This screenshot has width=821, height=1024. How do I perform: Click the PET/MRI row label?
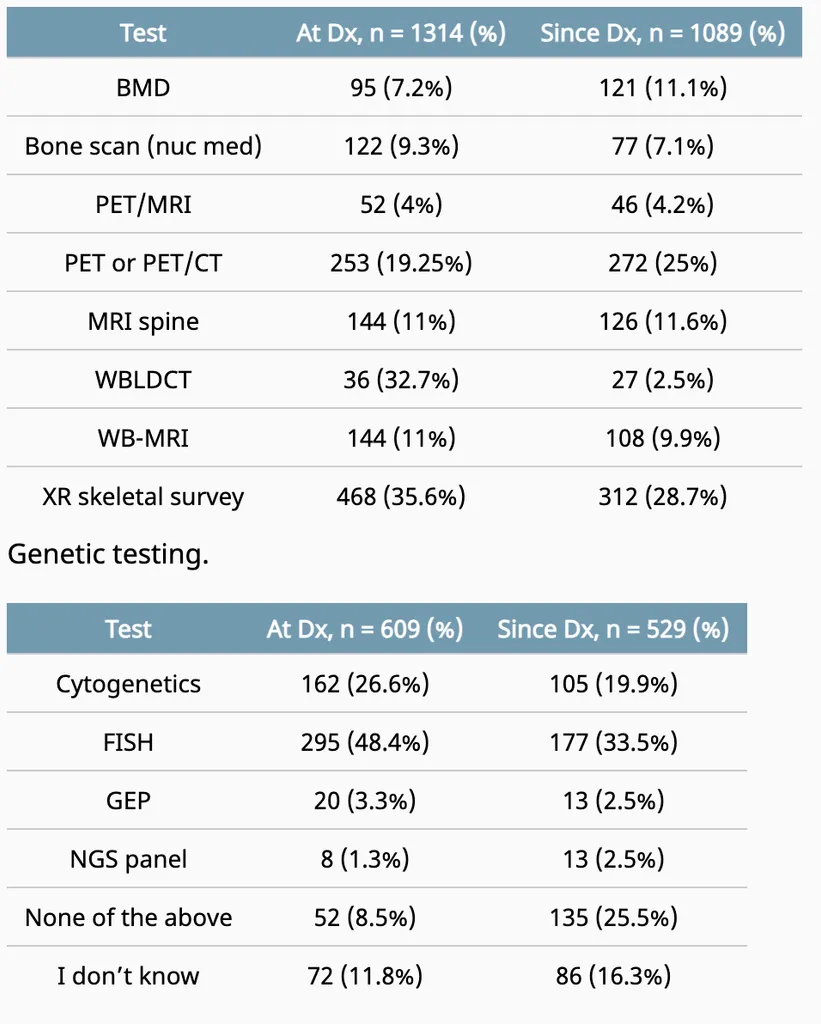(x=143, y=205)
